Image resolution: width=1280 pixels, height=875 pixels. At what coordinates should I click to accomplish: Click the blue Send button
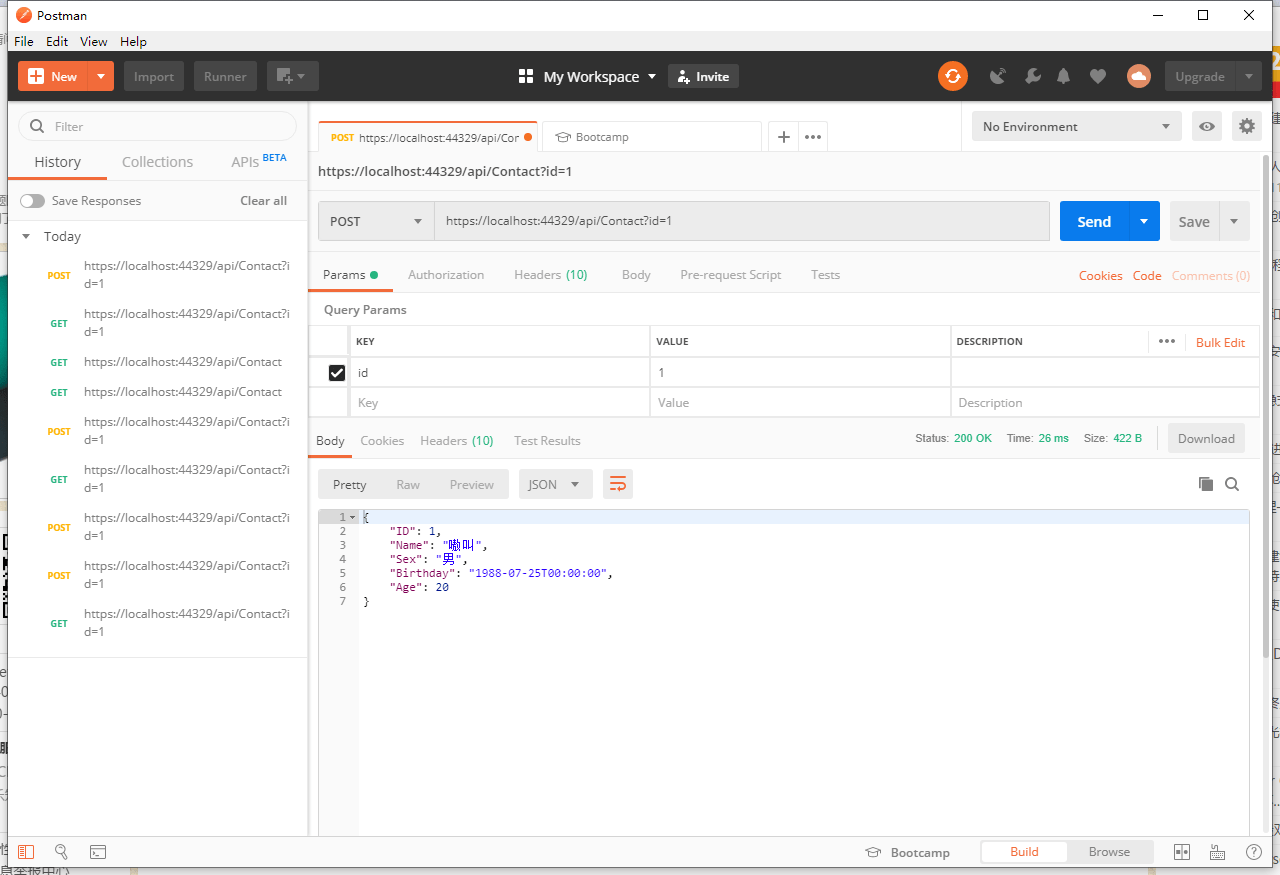coord(1094,221)
